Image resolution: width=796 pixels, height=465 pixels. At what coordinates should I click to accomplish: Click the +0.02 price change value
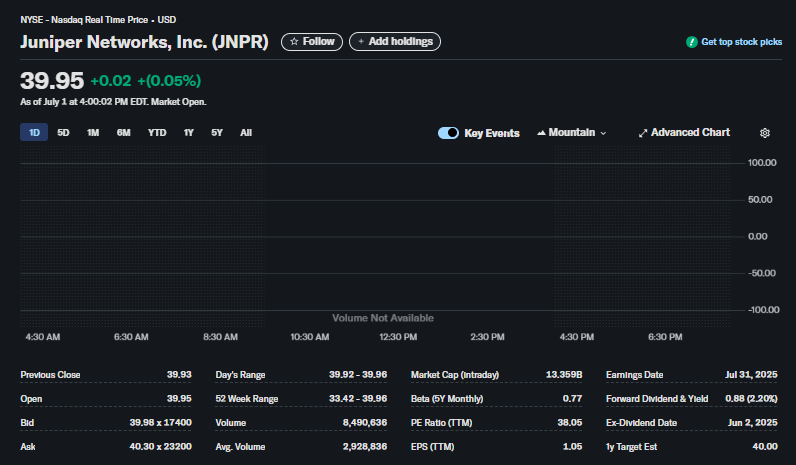(x=111, y=81)
